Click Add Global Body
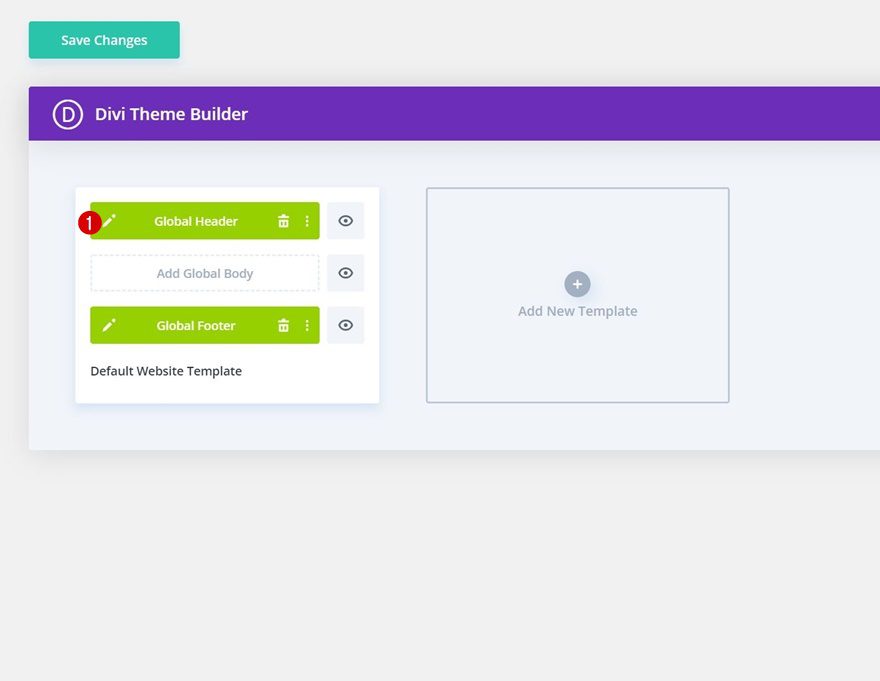The width and height of the screenshot is (880, 681). [x=204, y=272]
